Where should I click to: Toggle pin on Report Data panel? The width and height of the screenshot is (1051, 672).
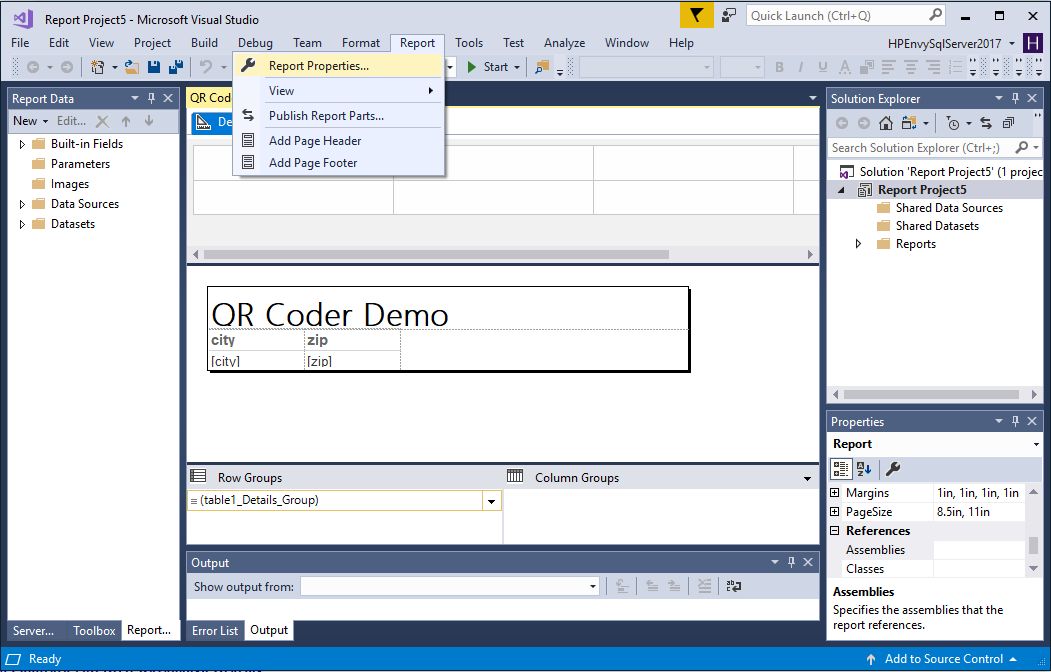point(151,98)
